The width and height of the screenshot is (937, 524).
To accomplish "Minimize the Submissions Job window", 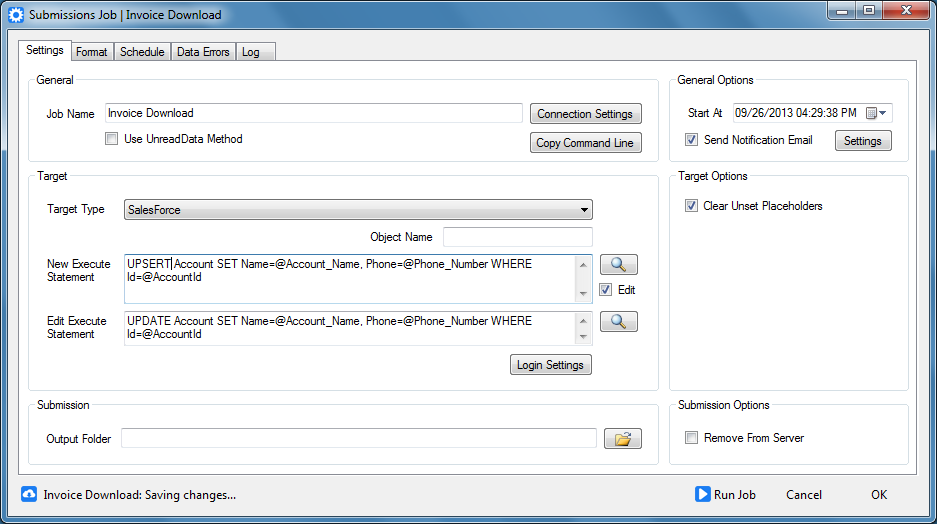I will 842,11.
